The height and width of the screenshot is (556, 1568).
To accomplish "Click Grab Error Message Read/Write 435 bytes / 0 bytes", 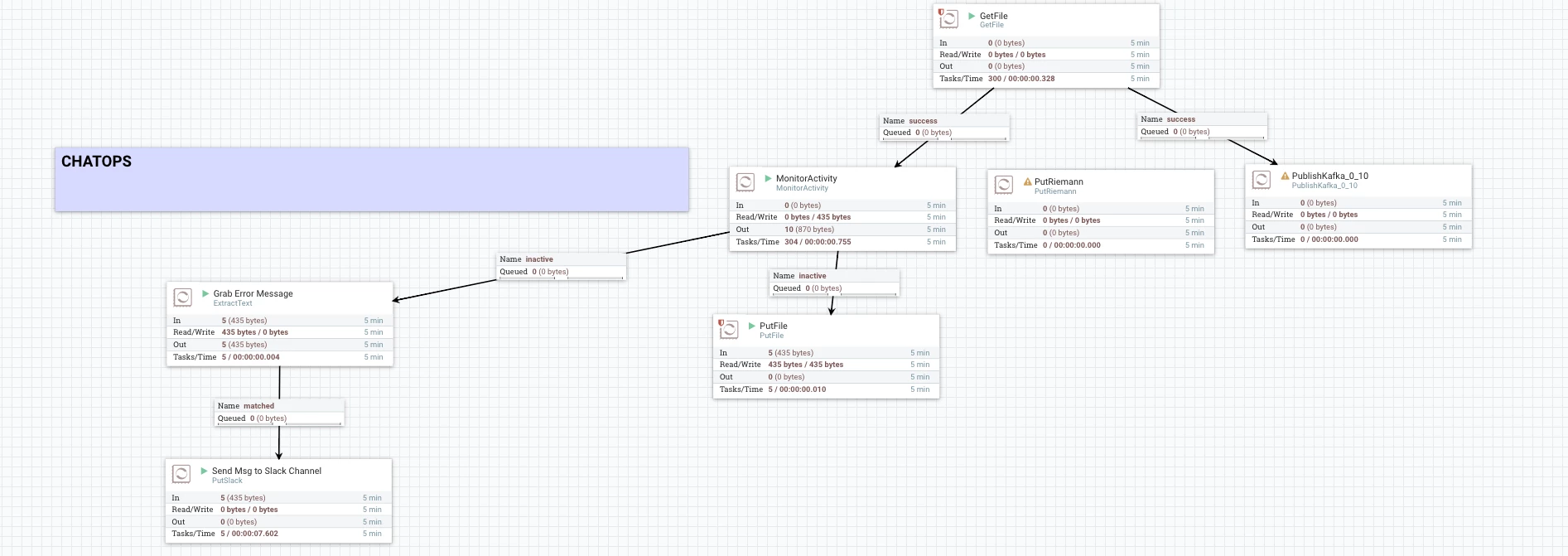I will coord(255,332).
